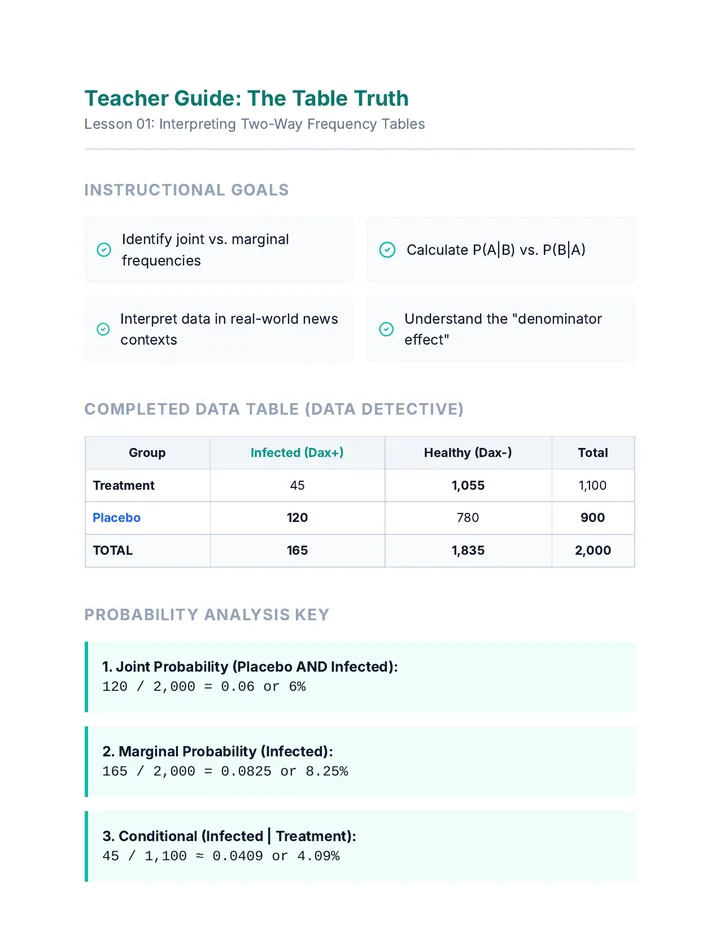This screenshot has height=932, width=720.
Task: Click check icon beside joint vs. marginal frequencies
Action: pyautogui.click(x=103, y=250)
